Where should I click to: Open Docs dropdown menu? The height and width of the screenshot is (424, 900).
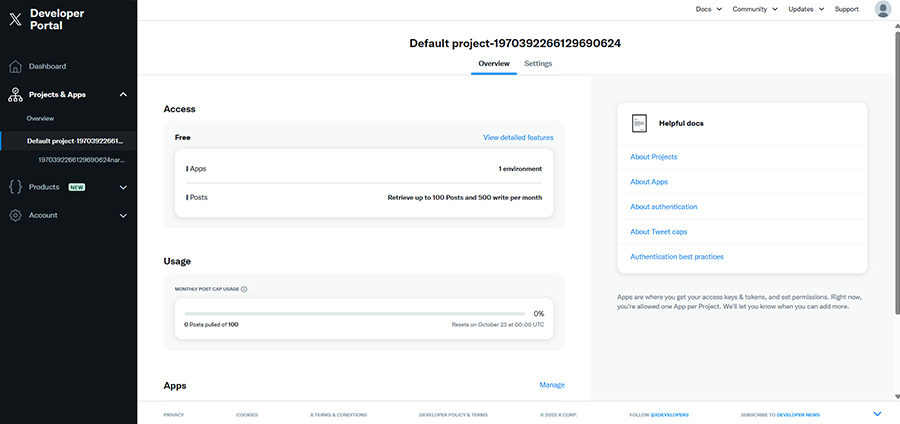tap(709, 9)
